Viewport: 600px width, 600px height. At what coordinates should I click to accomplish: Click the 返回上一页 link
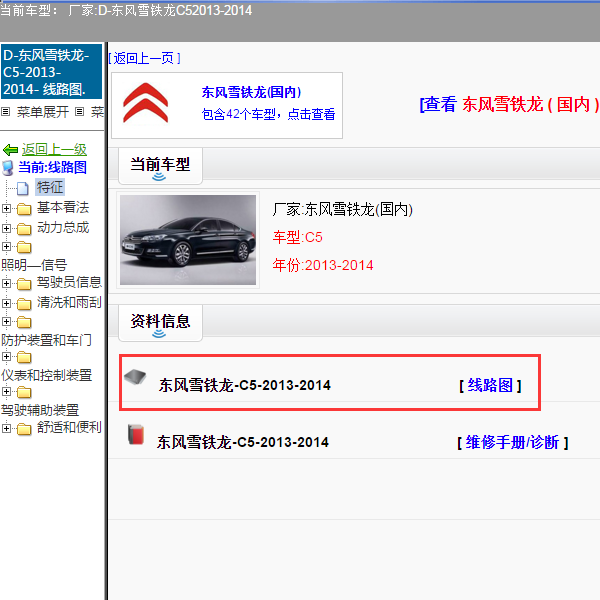pyautogui.click(x=144, y=58)
